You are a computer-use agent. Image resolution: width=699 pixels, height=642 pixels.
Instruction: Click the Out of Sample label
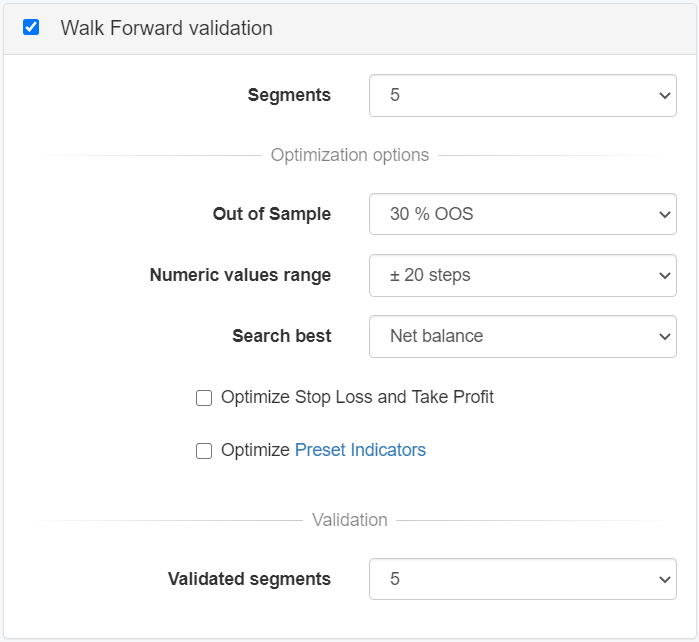(x=272, y=214)
